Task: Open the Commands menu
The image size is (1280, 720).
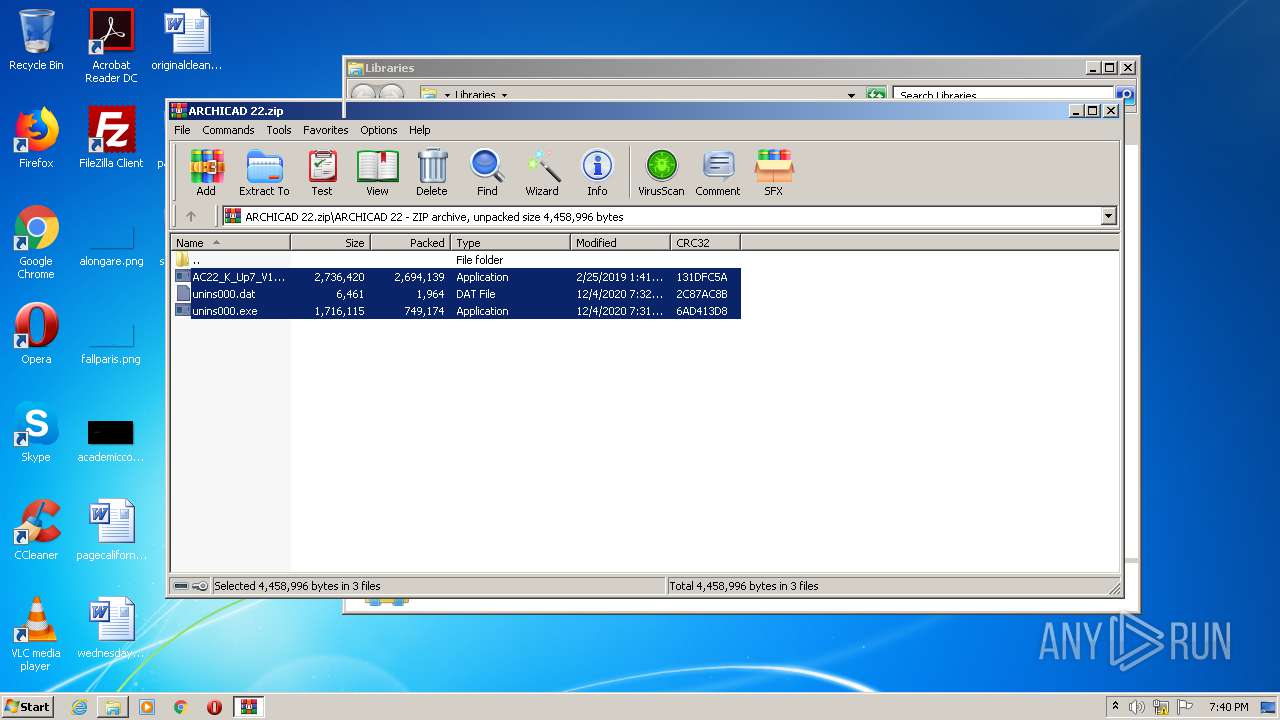Action: [x=228, y=130]
